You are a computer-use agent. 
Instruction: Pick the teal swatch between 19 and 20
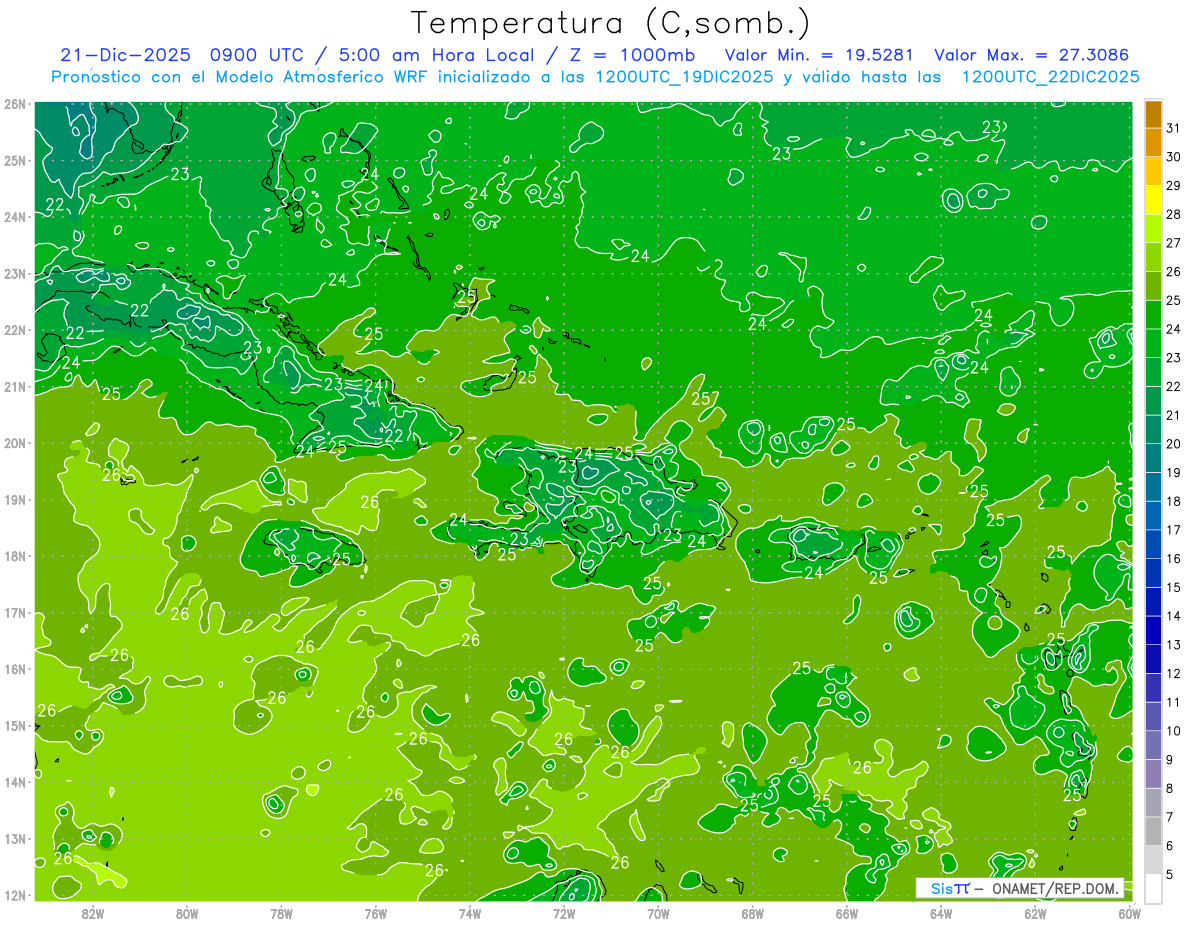pos(1153,458)
